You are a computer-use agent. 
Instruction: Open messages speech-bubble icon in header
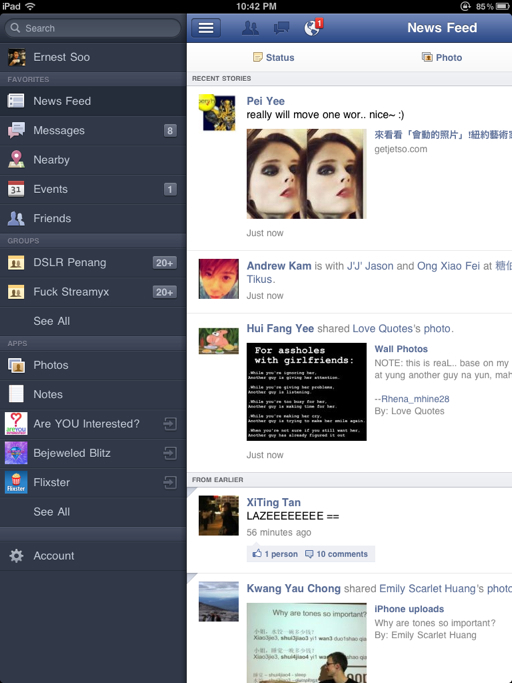[281, 28]
